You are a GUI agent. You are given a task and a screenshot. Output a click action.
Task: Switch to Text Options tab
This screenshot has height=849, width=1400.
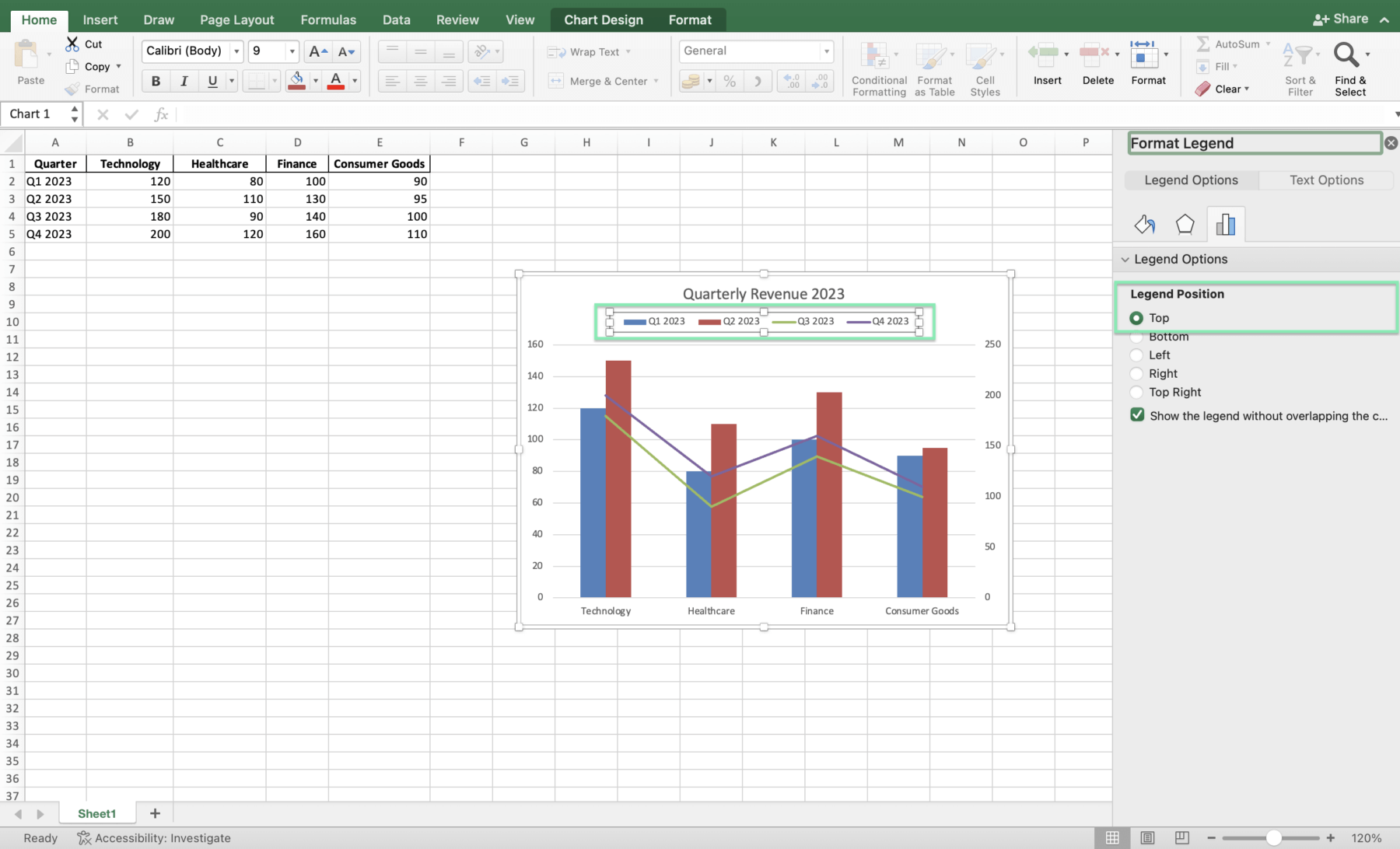point(1326,180)
